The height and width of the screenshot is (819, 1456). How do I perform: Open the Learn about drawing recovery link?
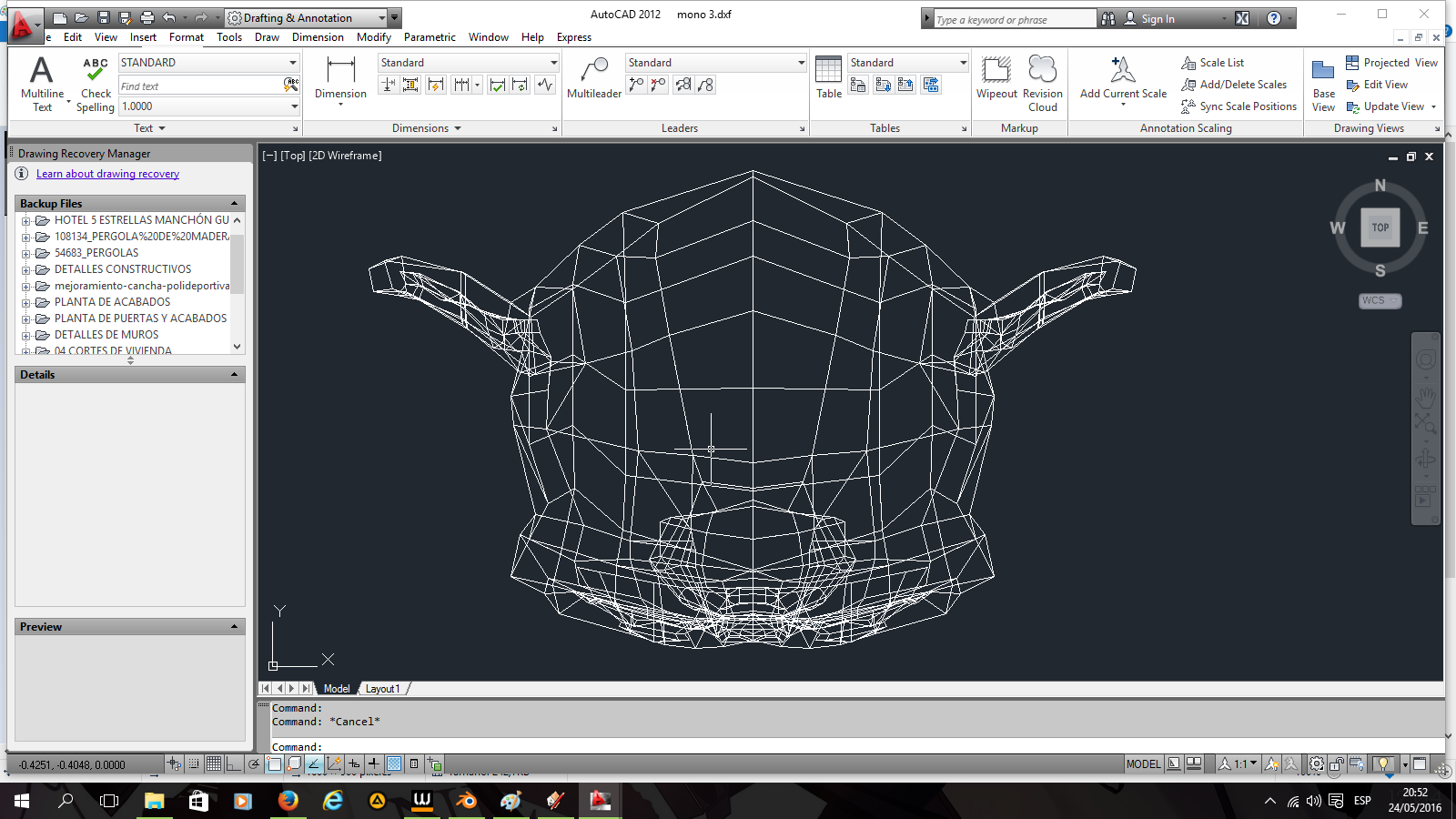pyautogui.click(x=107, y=174)
